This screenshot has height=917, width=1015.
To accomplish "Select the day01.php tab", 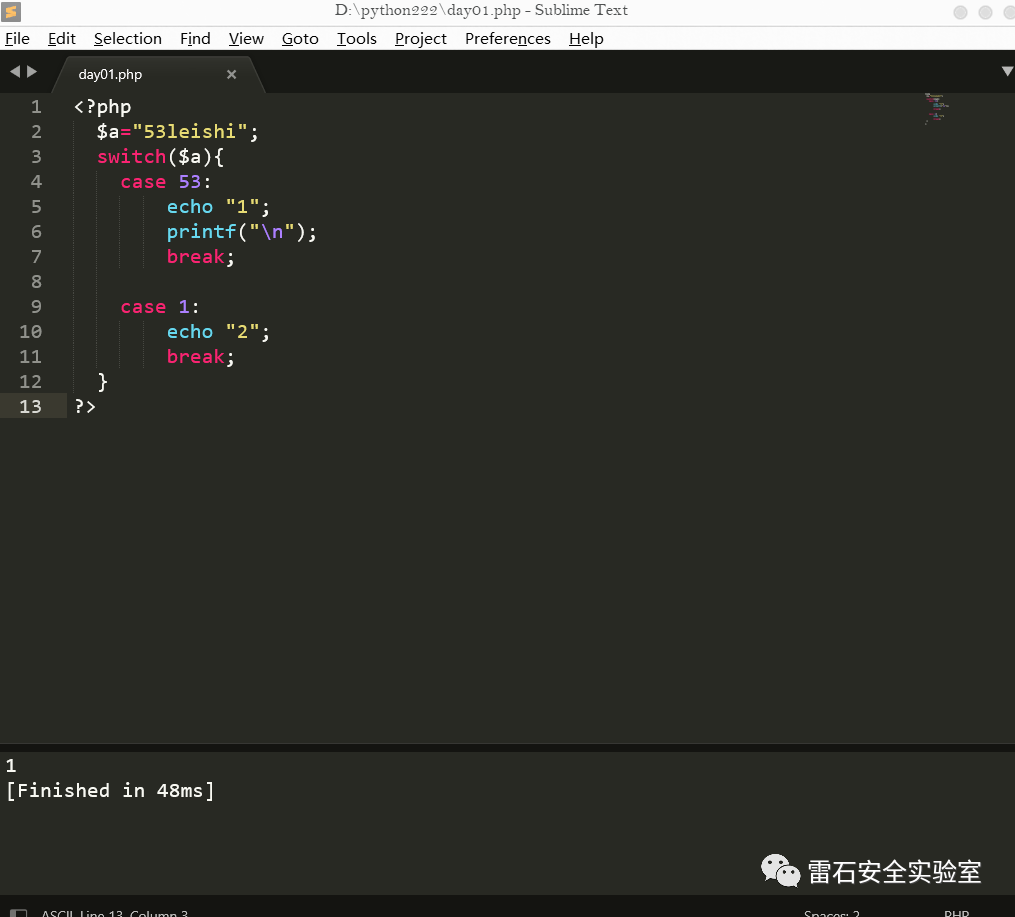I will coord(110,75).
